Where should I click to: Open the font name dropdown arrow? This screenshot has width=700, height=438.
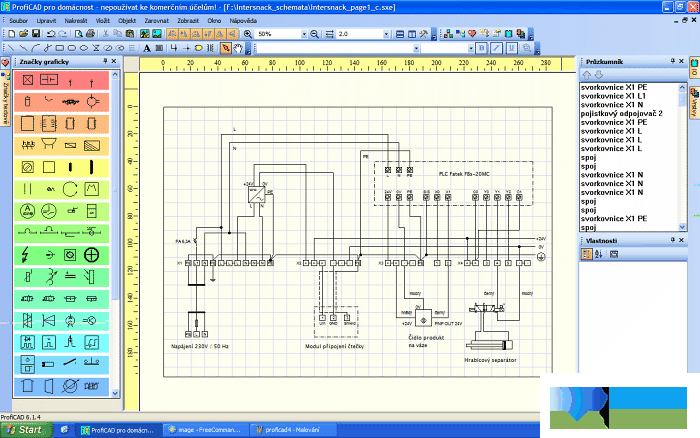tap(416, 48)
